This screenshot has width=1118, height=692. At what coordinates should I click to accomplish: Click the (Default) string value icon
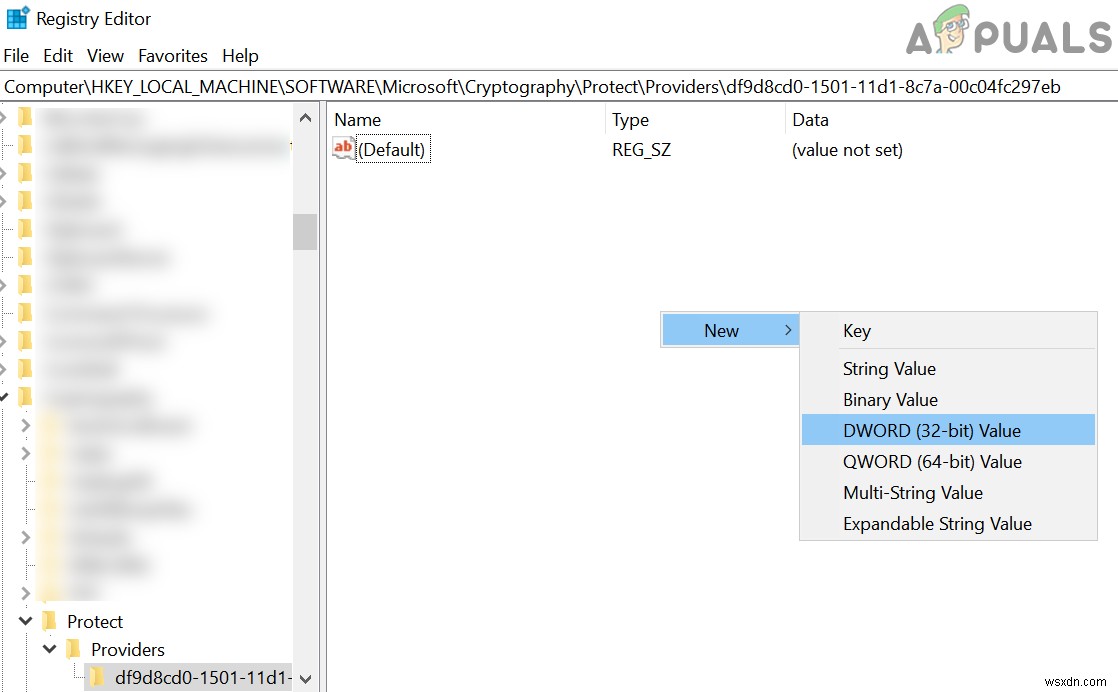tap(343, 148)
